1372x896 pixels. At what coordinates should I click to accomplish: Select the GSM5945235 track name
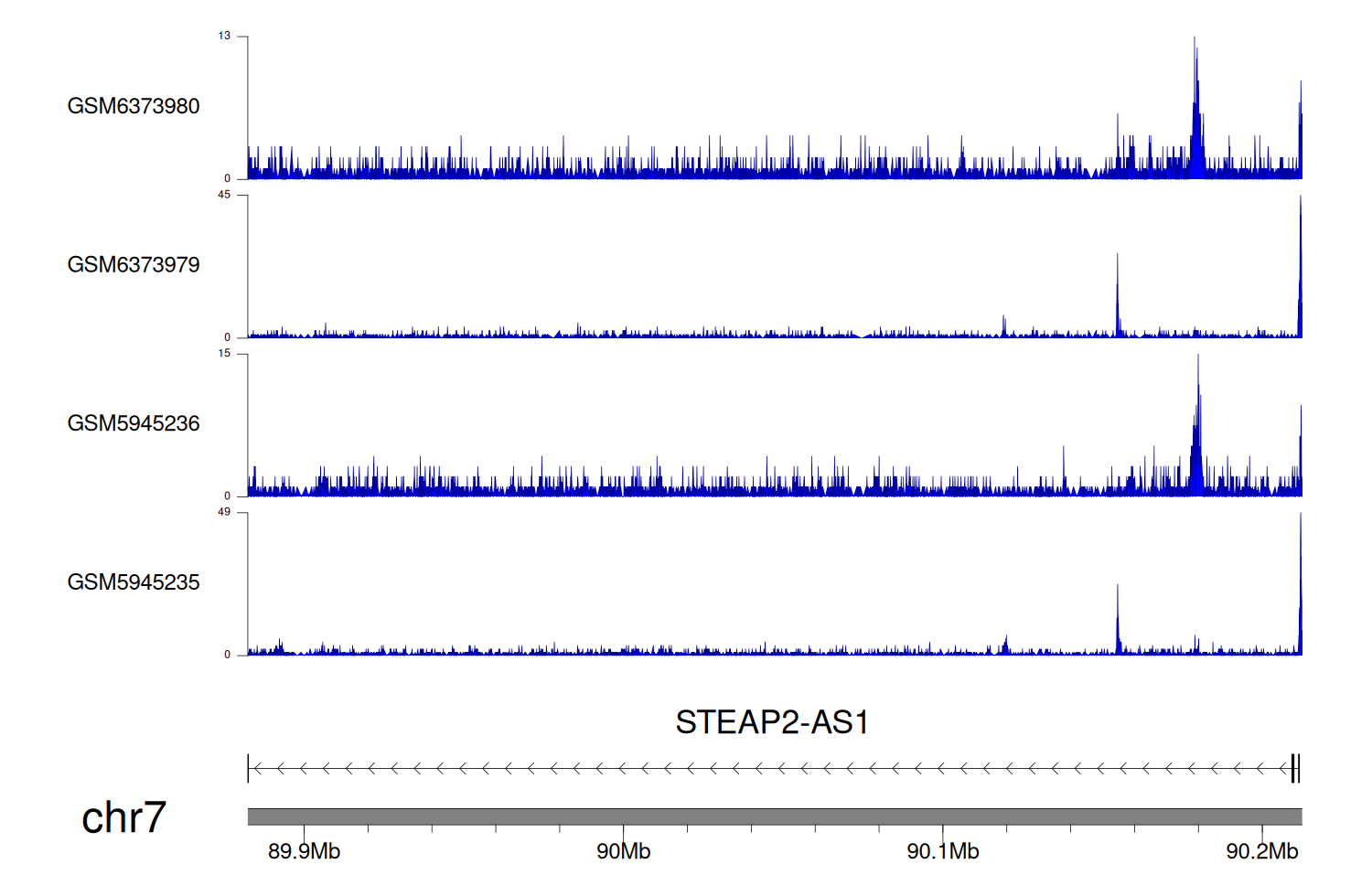(x=134, y=582)
